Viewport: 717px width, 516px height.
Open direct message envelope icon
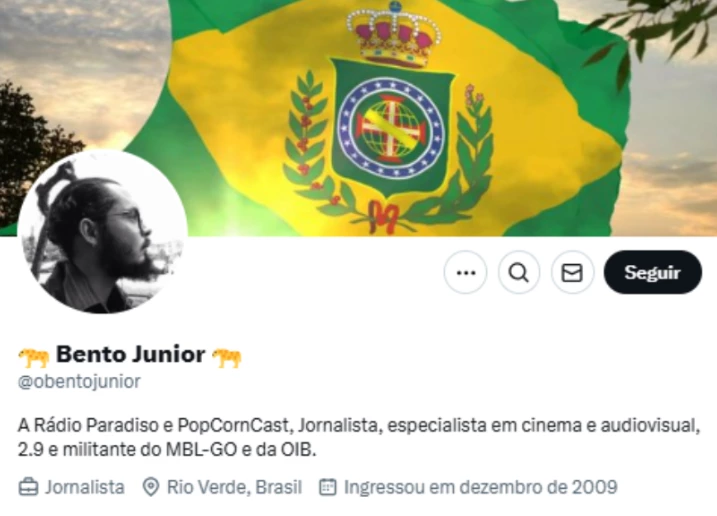click(x=572, y=272)
